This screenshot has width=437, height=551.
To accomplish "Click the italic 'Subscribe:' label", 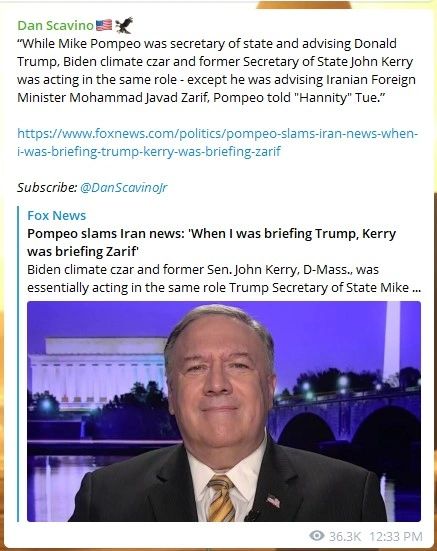I will pos(47,187).
